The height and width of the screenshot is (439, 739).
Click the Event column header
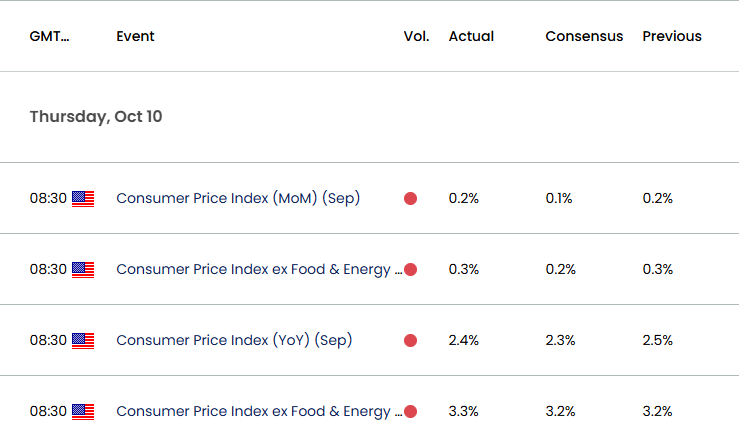click(x=135, y=37)
